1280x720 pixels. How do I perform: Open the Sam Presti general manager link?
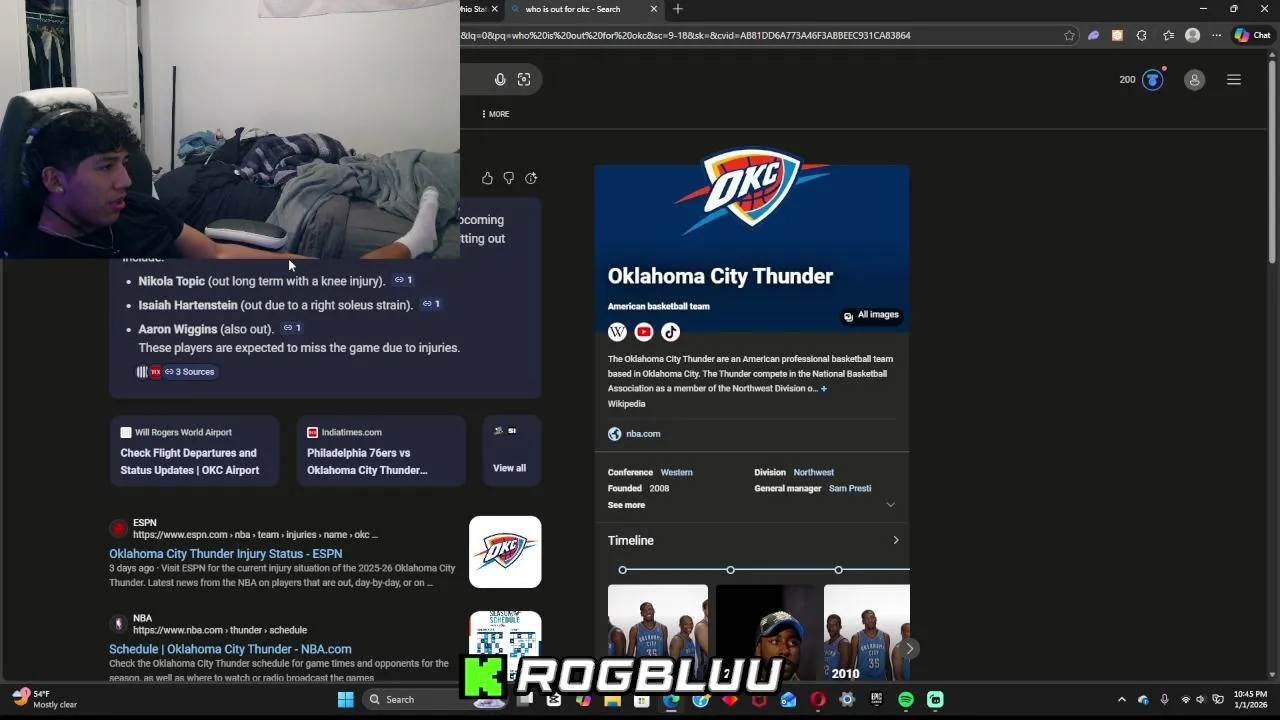click(x=850, y=488)
